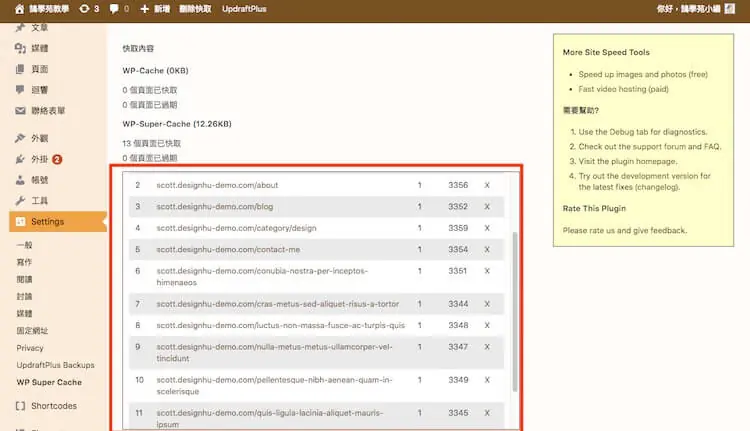Open the 聯絡表單 contact form menu
The width and height of the screenshot is (750, 431).
tap(48, 111)
